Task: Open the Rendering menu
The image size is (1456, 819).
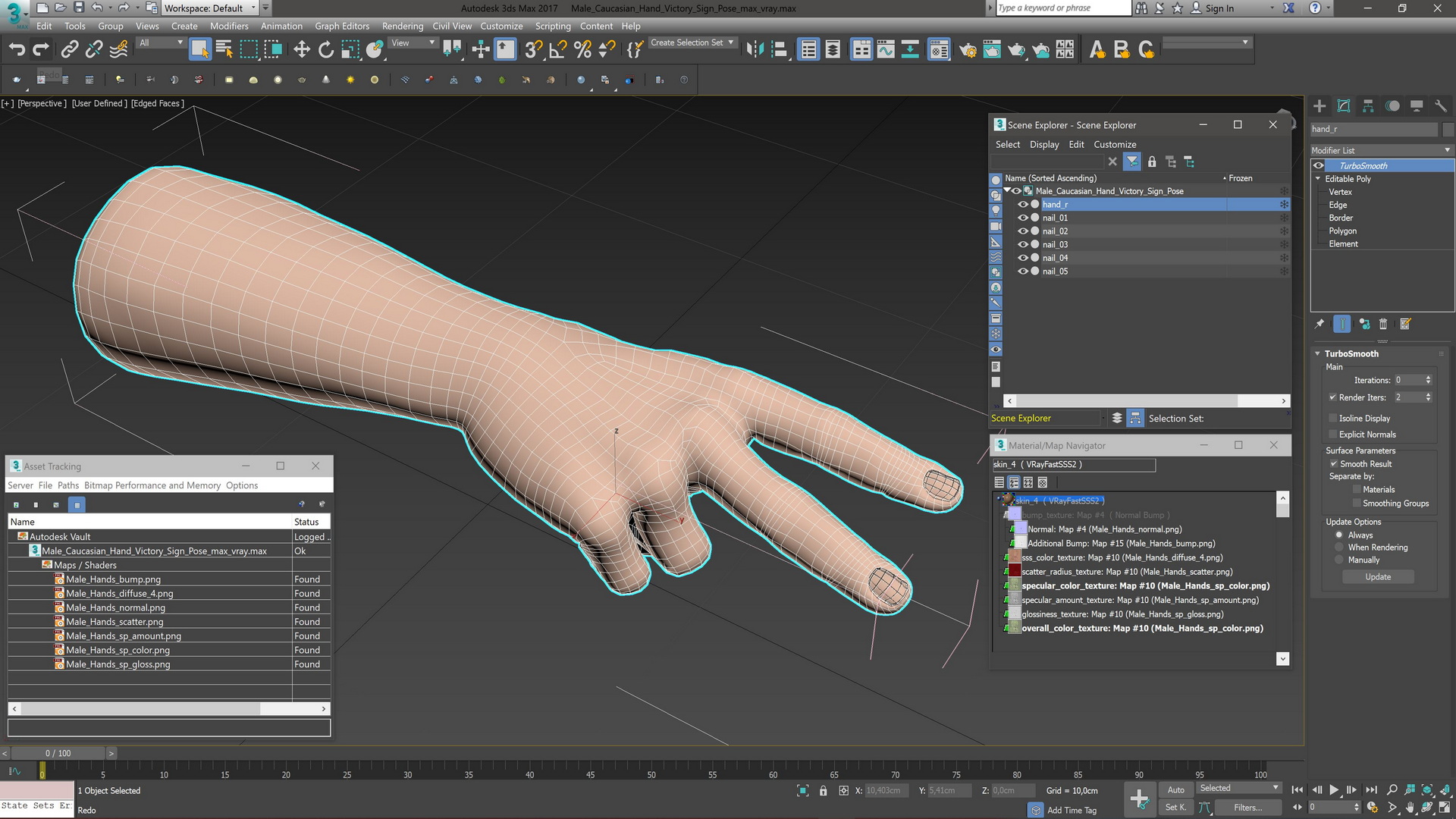Action: coord(403,26)
